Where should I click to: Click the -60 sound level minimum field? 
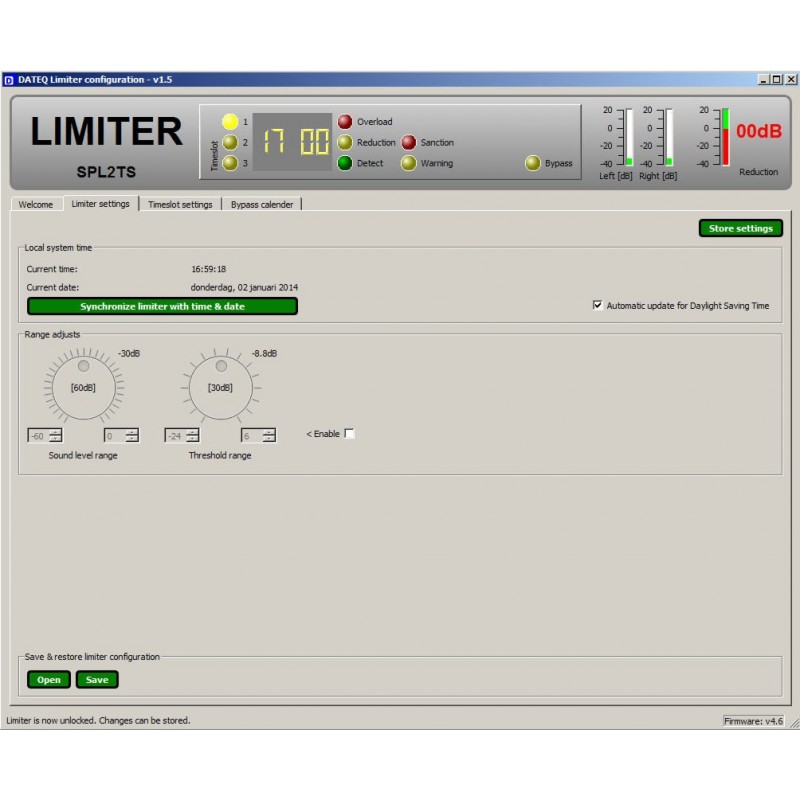(x=39, y=436)
